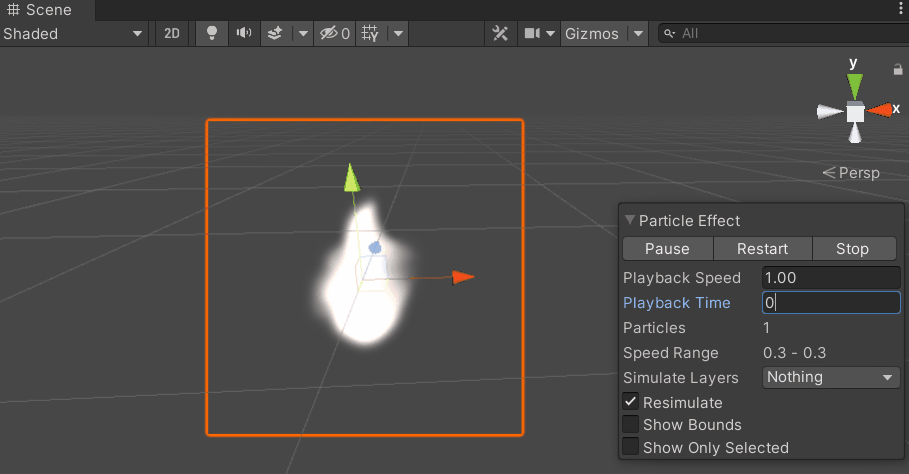Expand the scene camera settings dropdown arrow
The width and height of the screenshot is (909, 474).
[551, 34]
